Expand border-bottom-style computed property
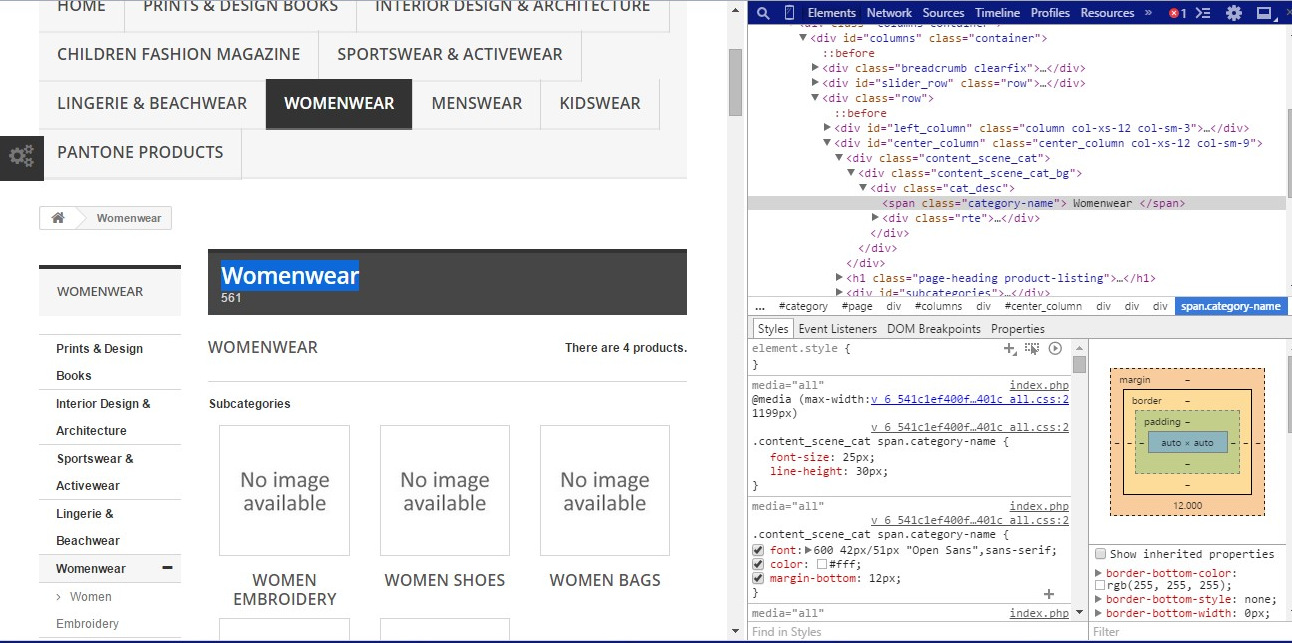Viewport: 1292px width, 643px height. tap(1100, 599)
